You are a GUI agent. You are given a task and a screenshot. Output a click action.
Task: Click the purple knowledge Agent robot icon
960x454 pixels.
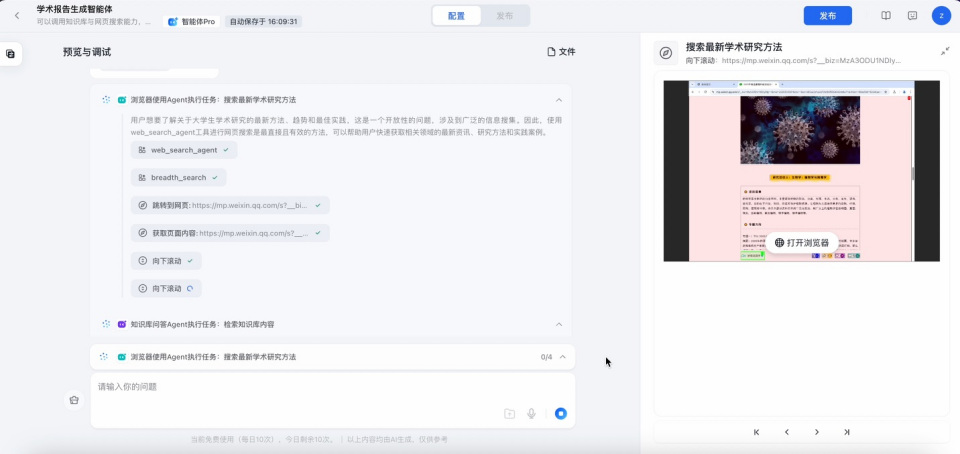tap(122, 324)
